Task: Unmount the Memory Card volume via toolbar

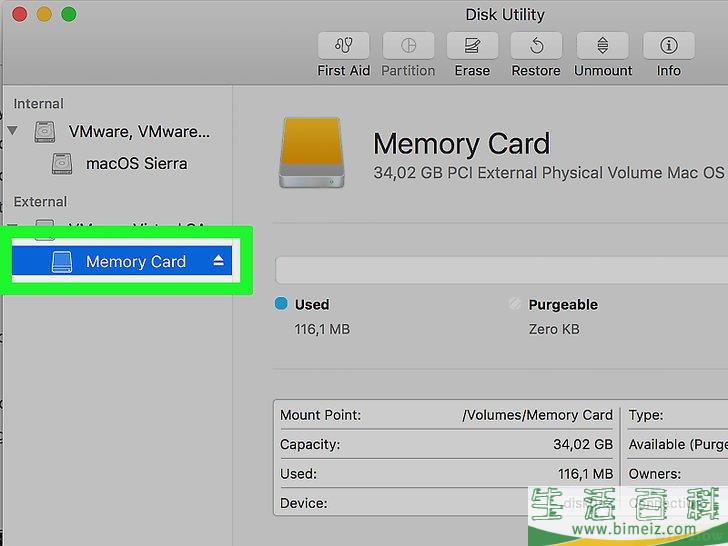Action: click(603, 46)
